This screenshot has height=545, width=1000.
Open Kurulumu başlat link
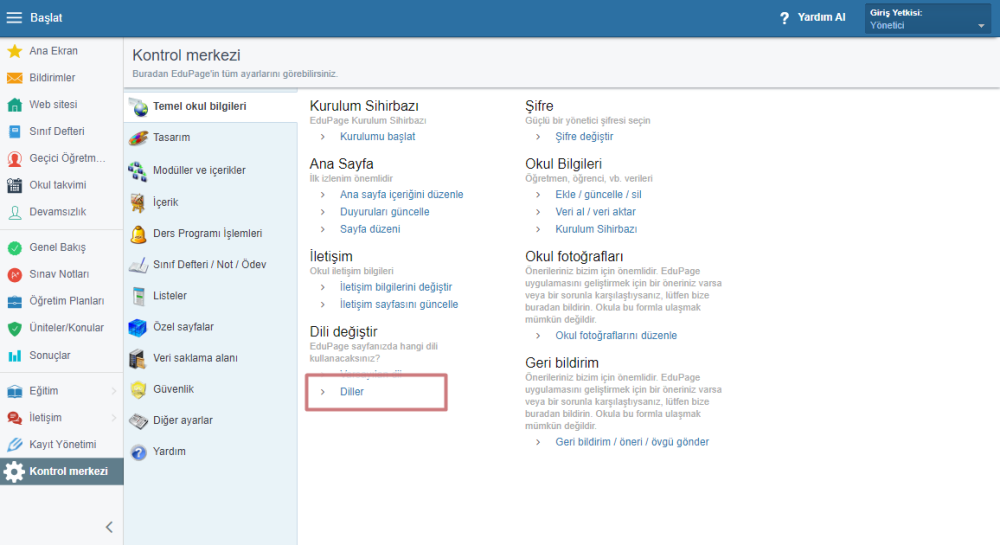[377, 136]
